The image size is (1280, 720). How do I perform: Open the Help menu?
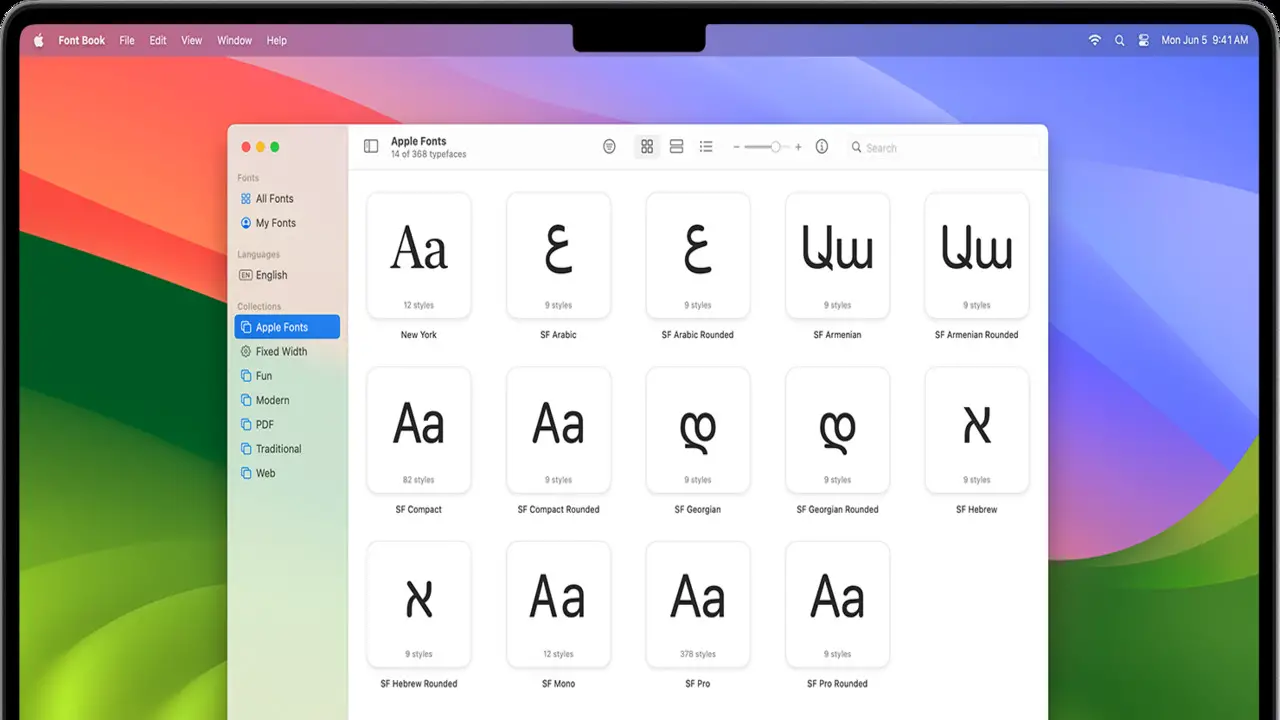coord(277,41)
